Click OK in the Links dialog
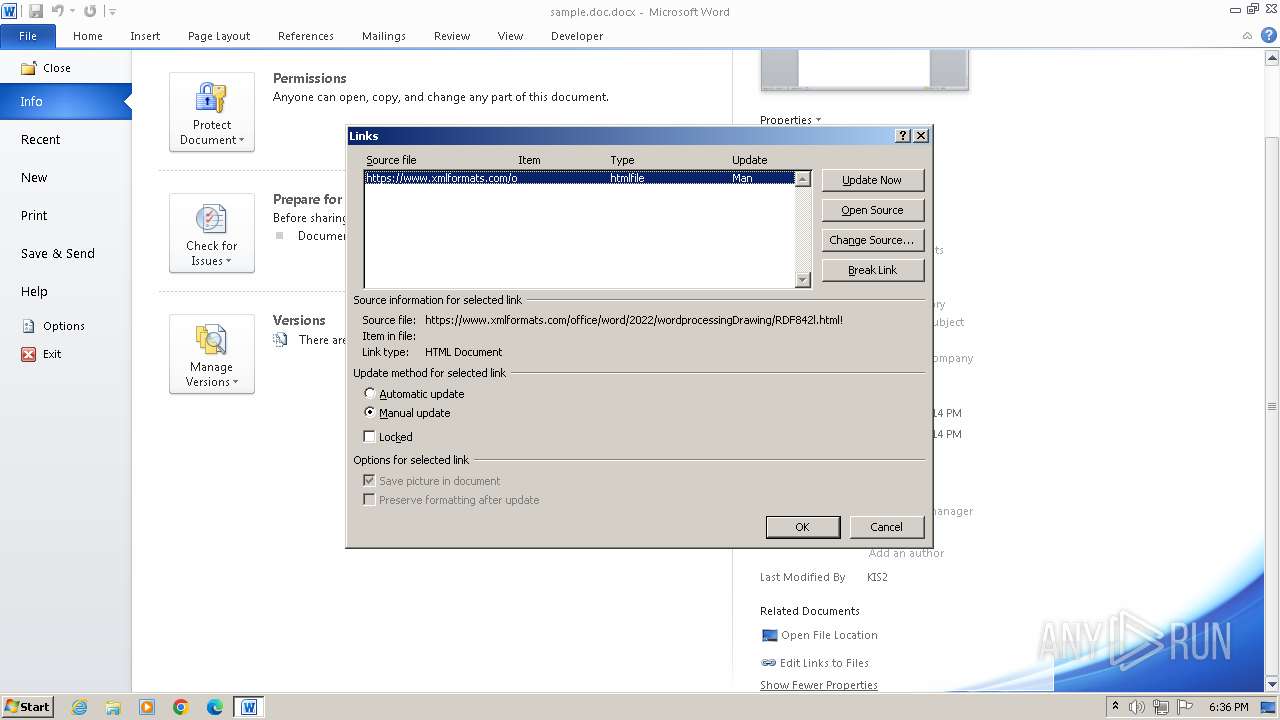The width and height of the screenshot is (1280, 720). 802,527
